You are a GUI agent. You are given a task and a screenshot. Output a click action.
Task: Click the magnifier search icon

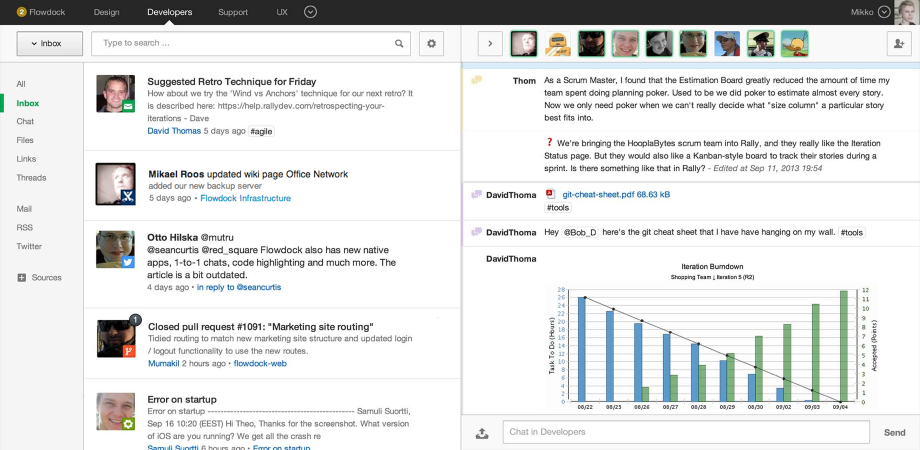(399, 43)
